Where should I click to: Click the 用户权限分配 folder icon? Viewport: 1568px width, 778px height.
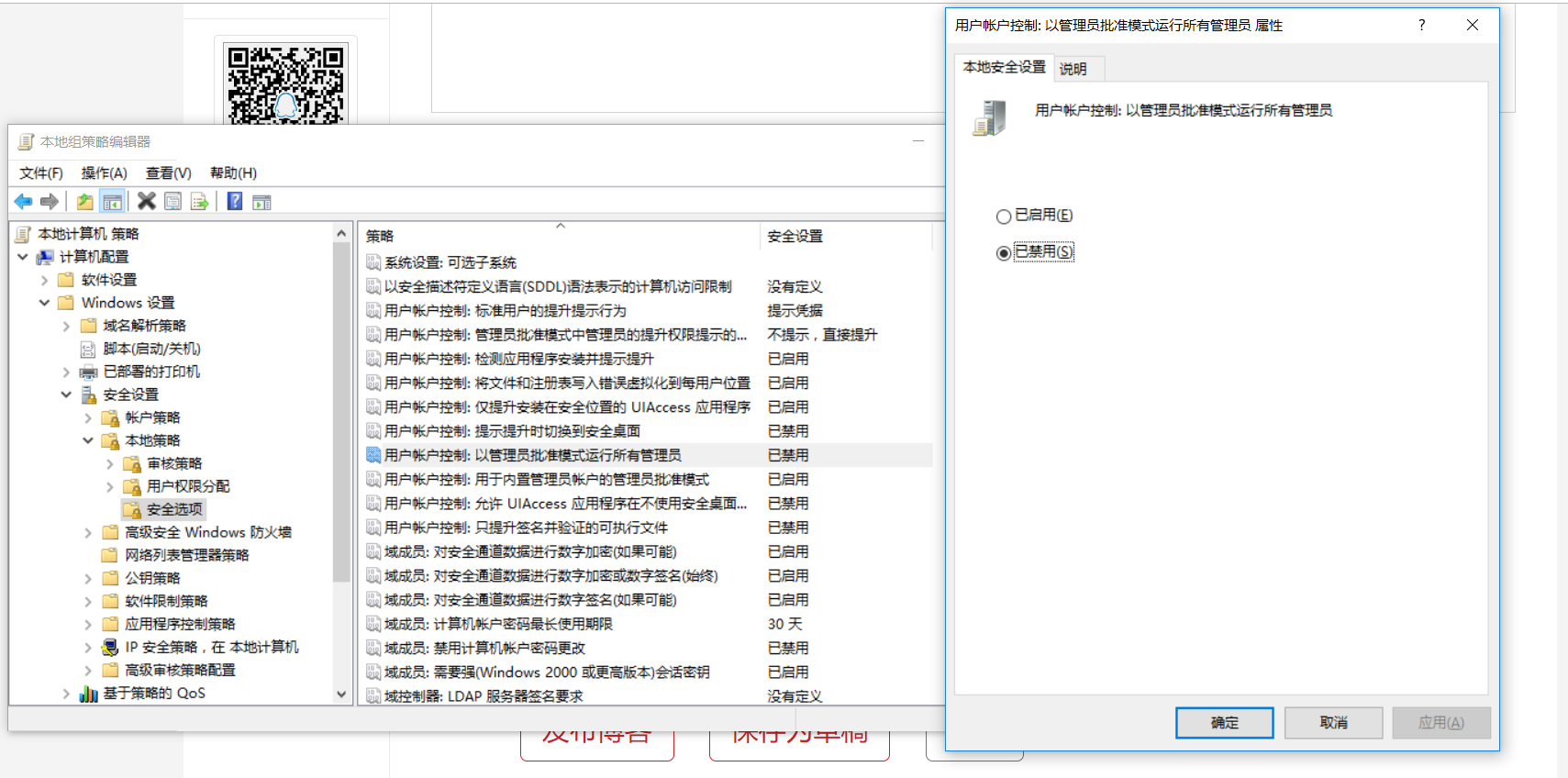[132, 486]
